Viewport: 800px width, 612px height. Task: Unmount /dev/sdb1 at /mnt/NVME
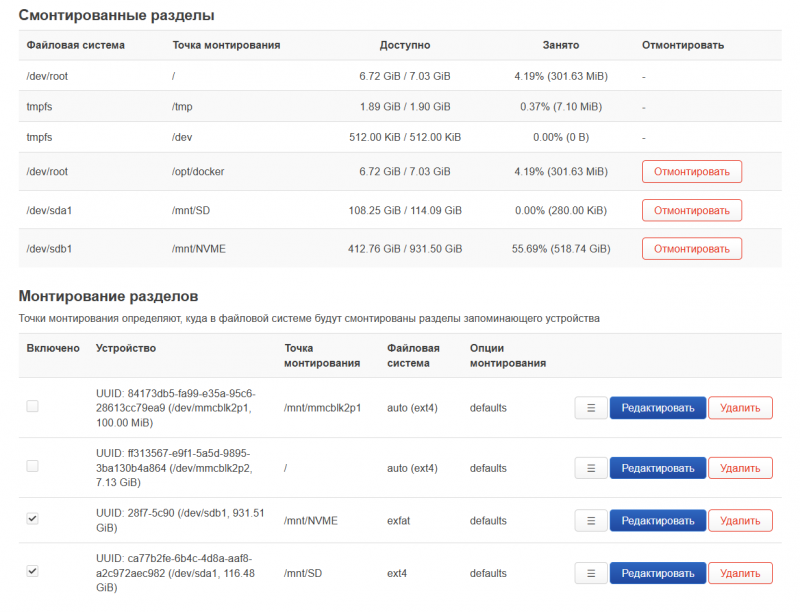691,248
